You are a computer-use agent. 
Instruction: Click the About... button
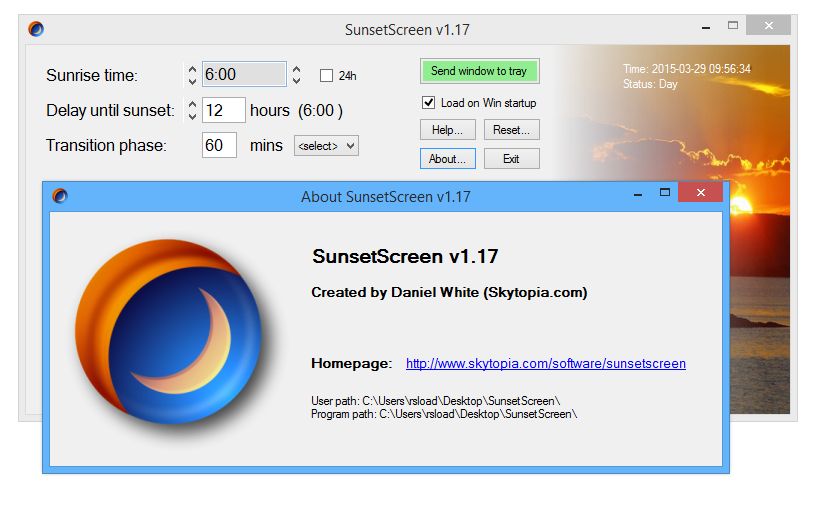click(x=448, y=159)
